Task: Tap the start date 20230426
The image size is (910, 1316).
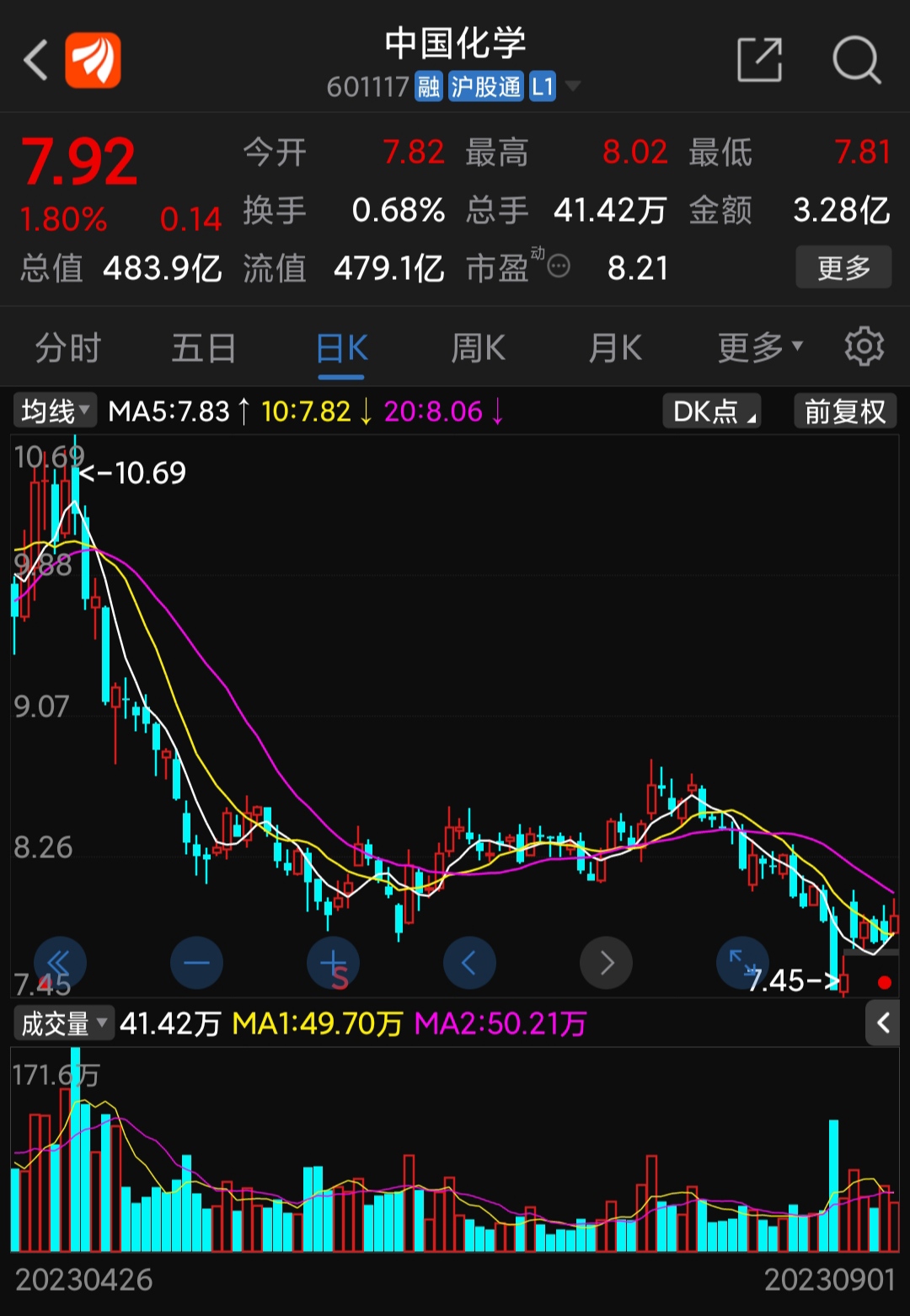Action: pyautogui.click(x=84, y=1280)
